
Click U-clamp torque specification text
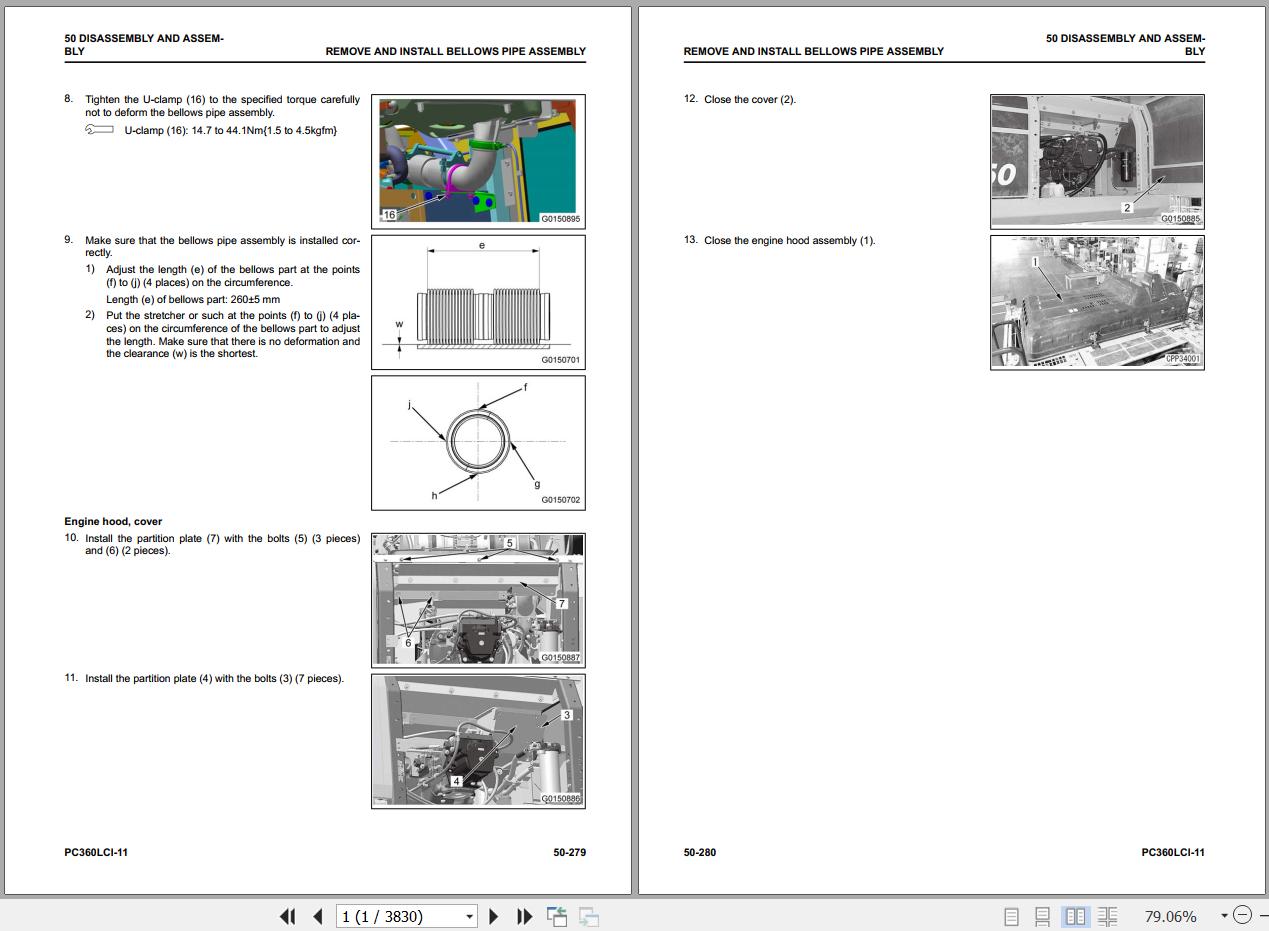point(230,130)
